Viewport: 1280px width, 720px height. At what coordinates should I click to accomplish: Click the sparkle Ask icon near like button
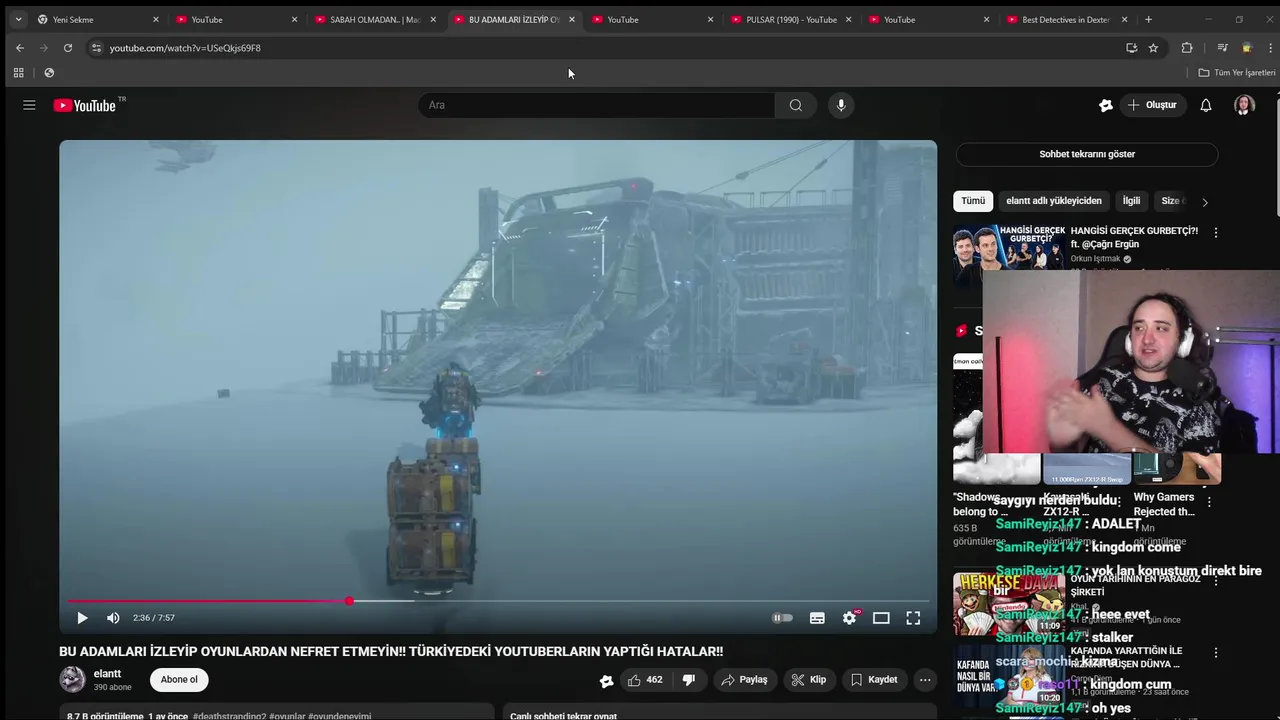click(606, 680)
